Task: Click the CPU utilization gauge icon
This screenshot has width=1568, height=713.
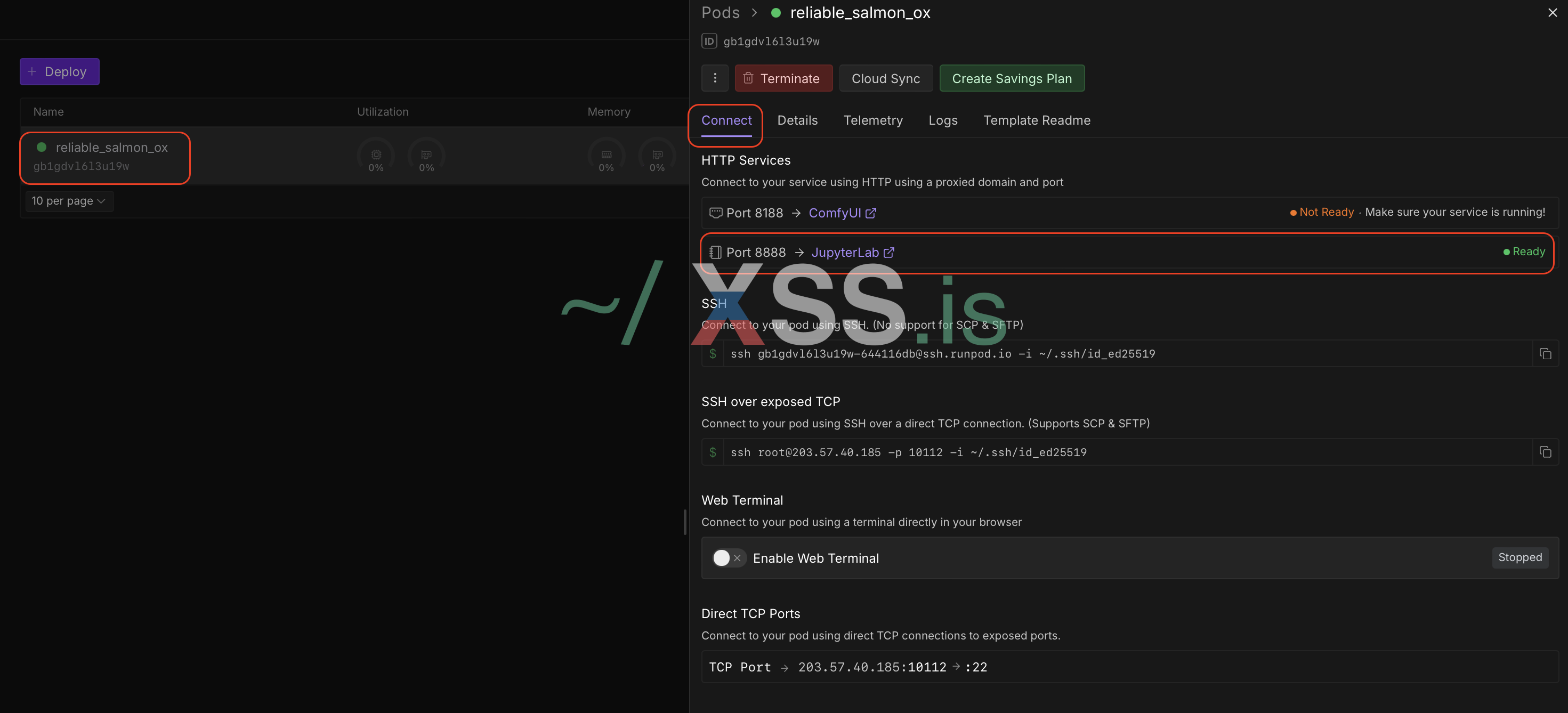Action: (376, 155)
